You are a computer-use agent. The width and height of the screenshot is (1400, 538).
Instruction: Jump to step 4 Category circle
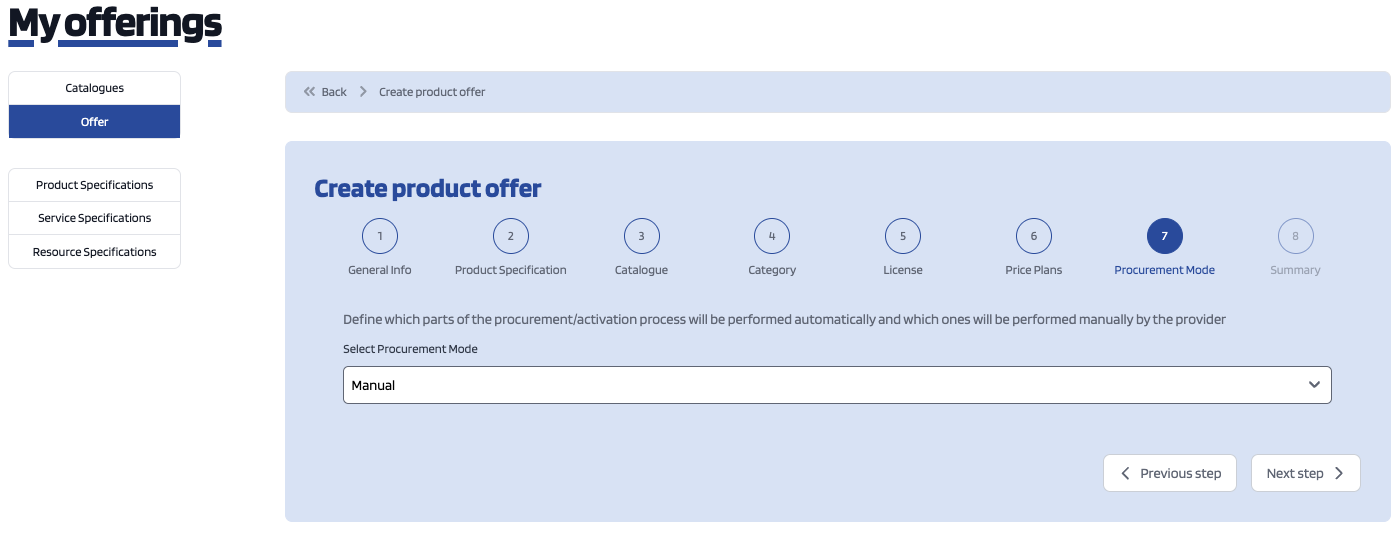pyautogui.click(x=772, y=237)
